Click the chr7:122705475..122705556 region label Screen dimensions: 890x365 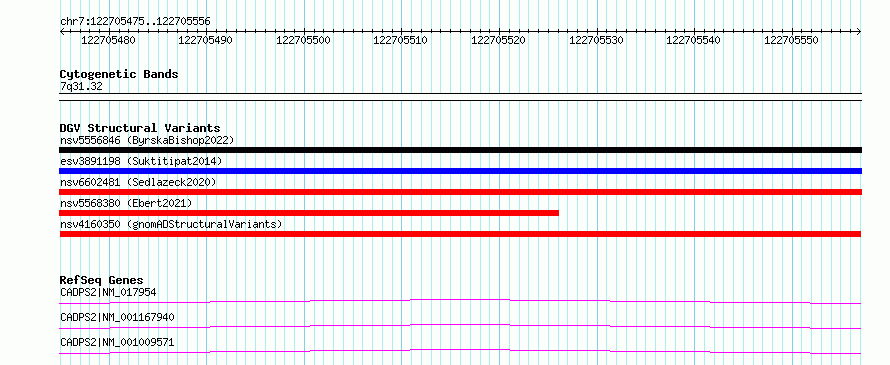[135, 21]
